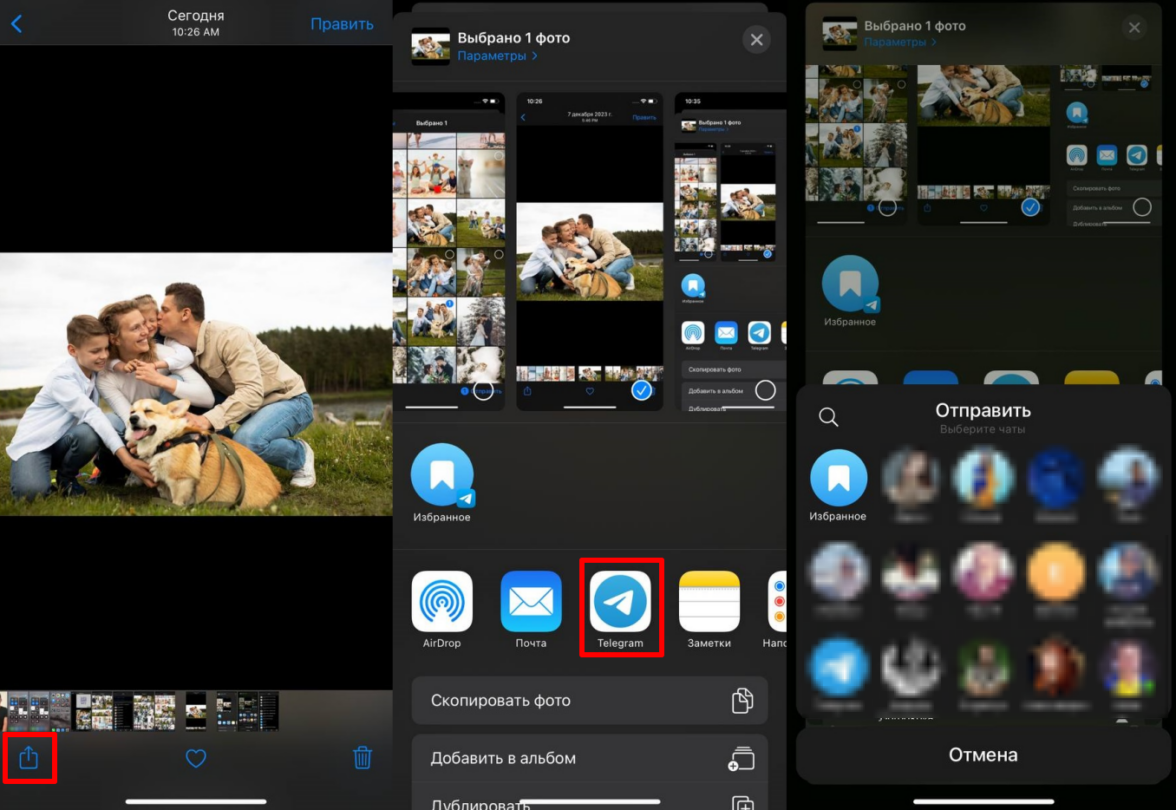Tap Добавить в альбом action
Screen dimensions: 1176x810
(589, 758)
